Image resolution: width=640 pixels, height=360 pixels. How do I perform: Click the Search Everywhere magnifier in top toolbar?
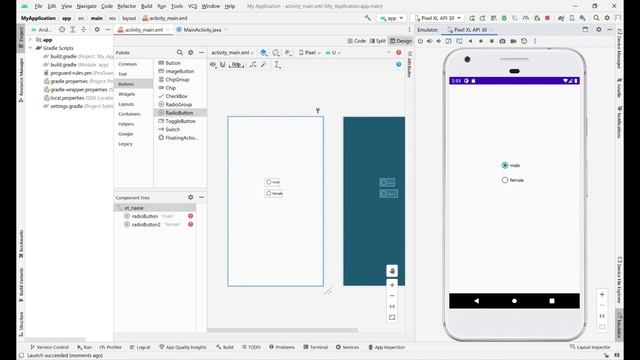point(596,18)
